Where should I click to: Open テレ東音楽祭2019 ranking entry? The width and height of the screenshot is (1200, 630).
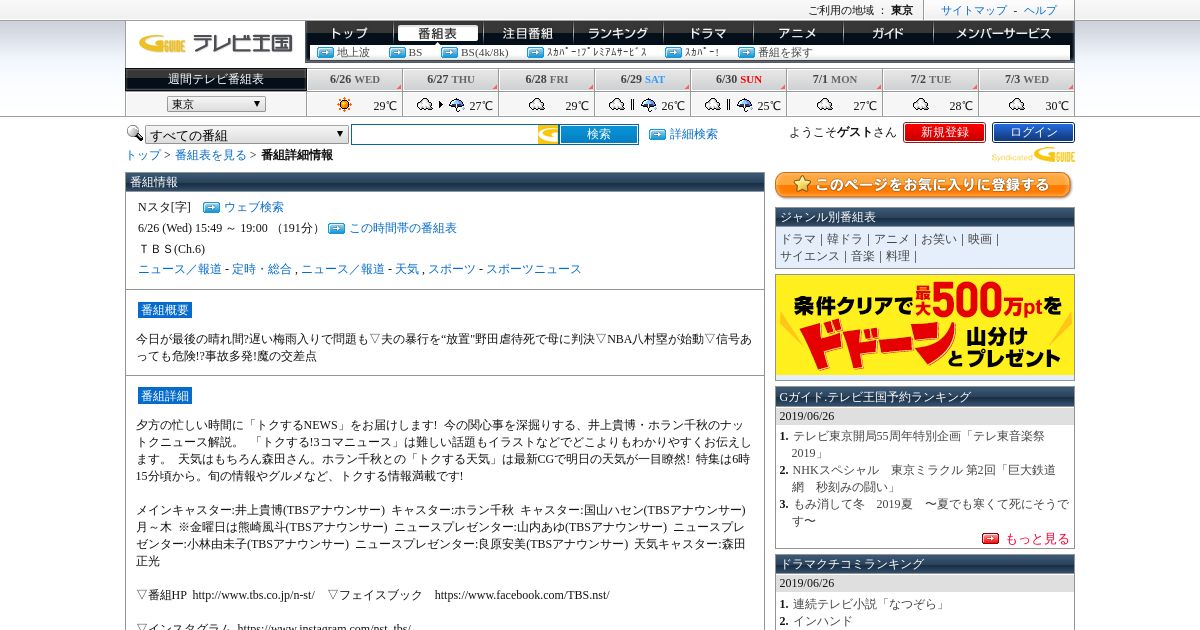pos(918,444)
